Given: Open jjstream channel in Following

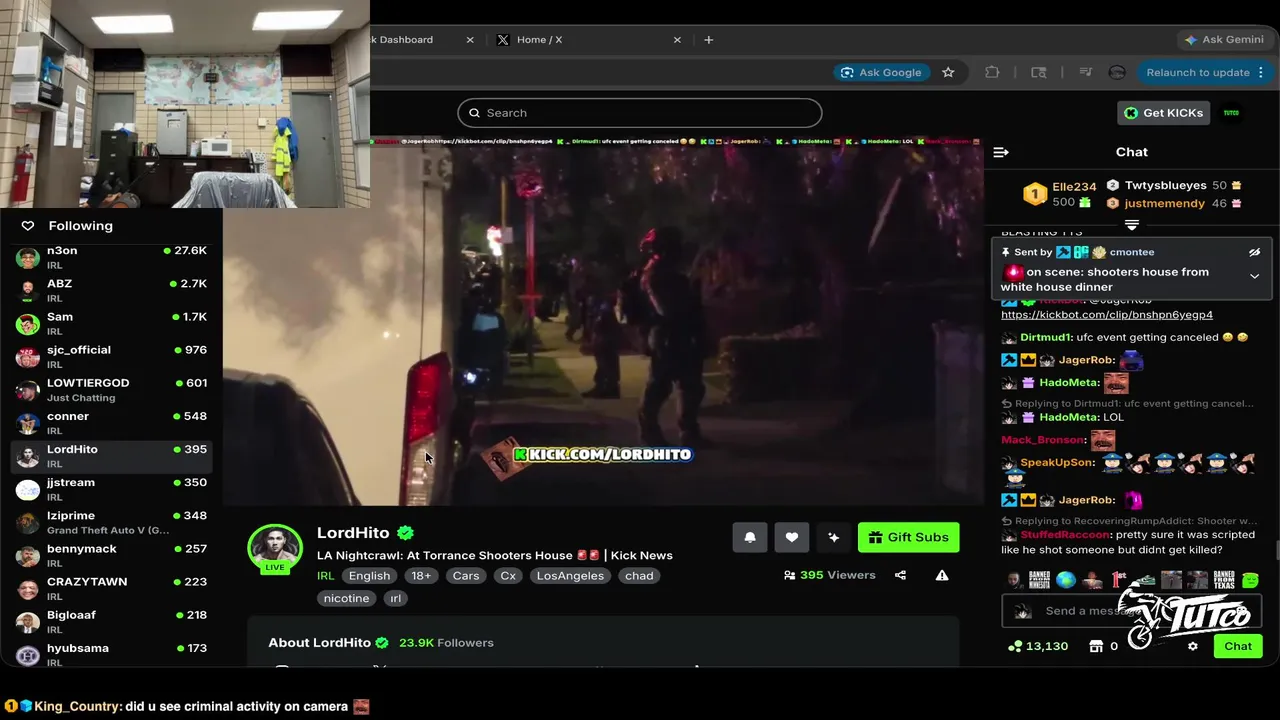Looking at the screenshot, I should tap(112, 489).
